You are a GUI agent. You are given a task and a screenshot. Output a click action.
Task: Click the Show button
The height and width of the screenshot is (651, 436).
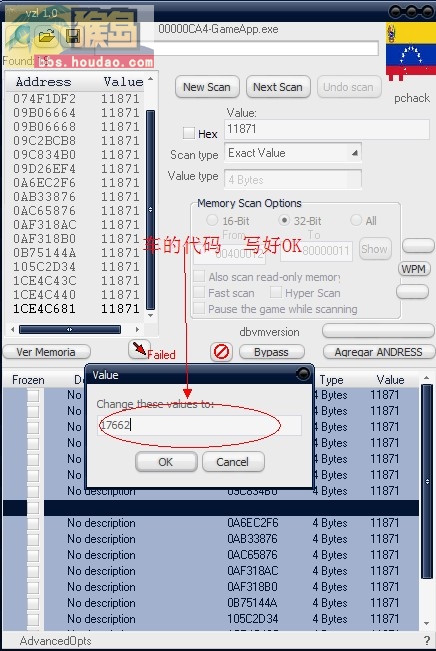click(375, 249)
